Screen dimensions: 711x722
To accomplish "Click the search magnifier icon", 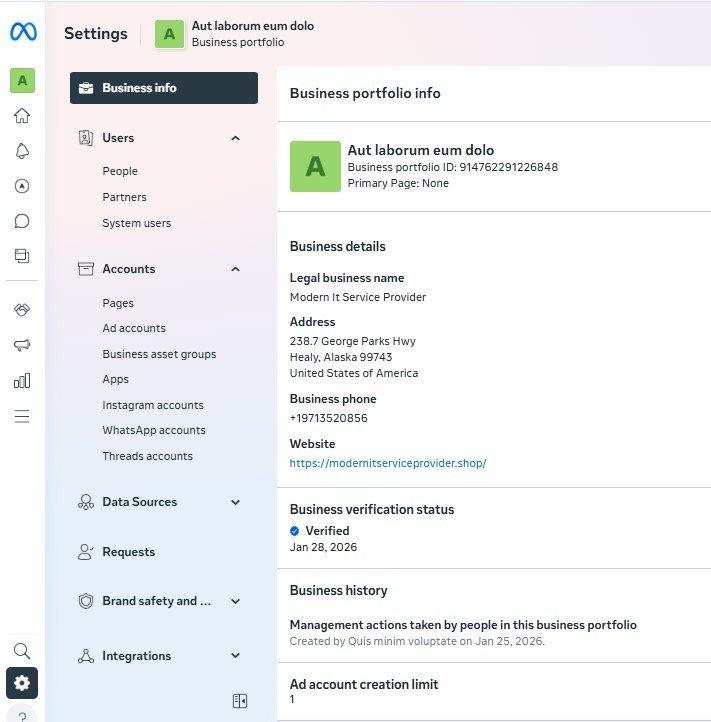I will point(22,651).
